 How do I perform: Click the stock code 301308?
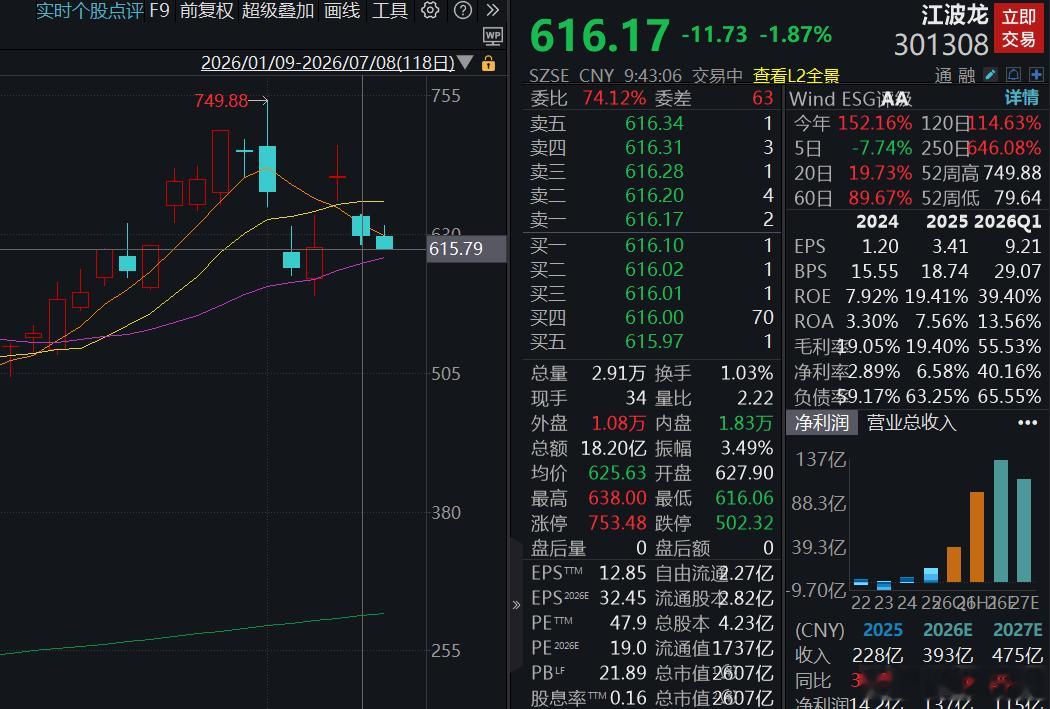941,45
